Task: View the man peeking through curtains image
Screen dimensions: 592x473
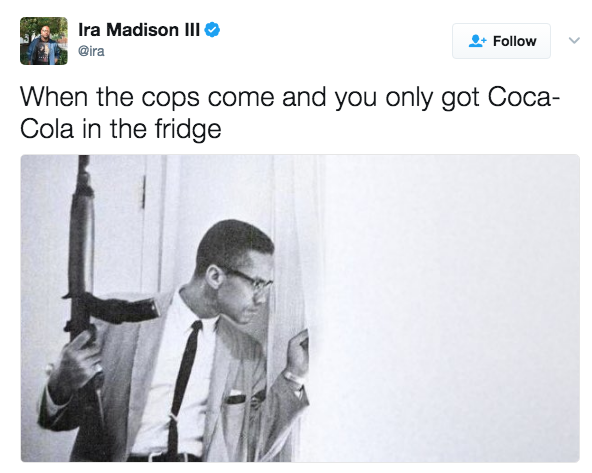Action: [300, 308]
